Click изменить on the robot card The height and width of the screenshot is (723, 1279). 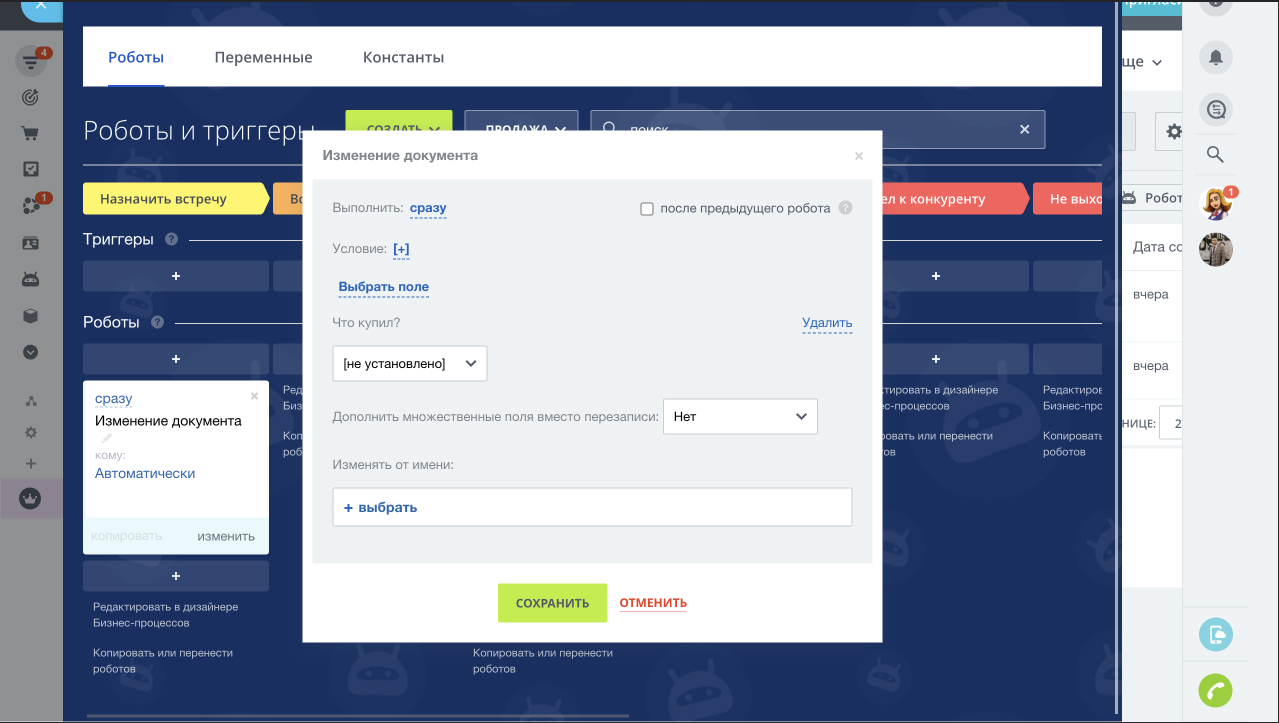point(226,536)
